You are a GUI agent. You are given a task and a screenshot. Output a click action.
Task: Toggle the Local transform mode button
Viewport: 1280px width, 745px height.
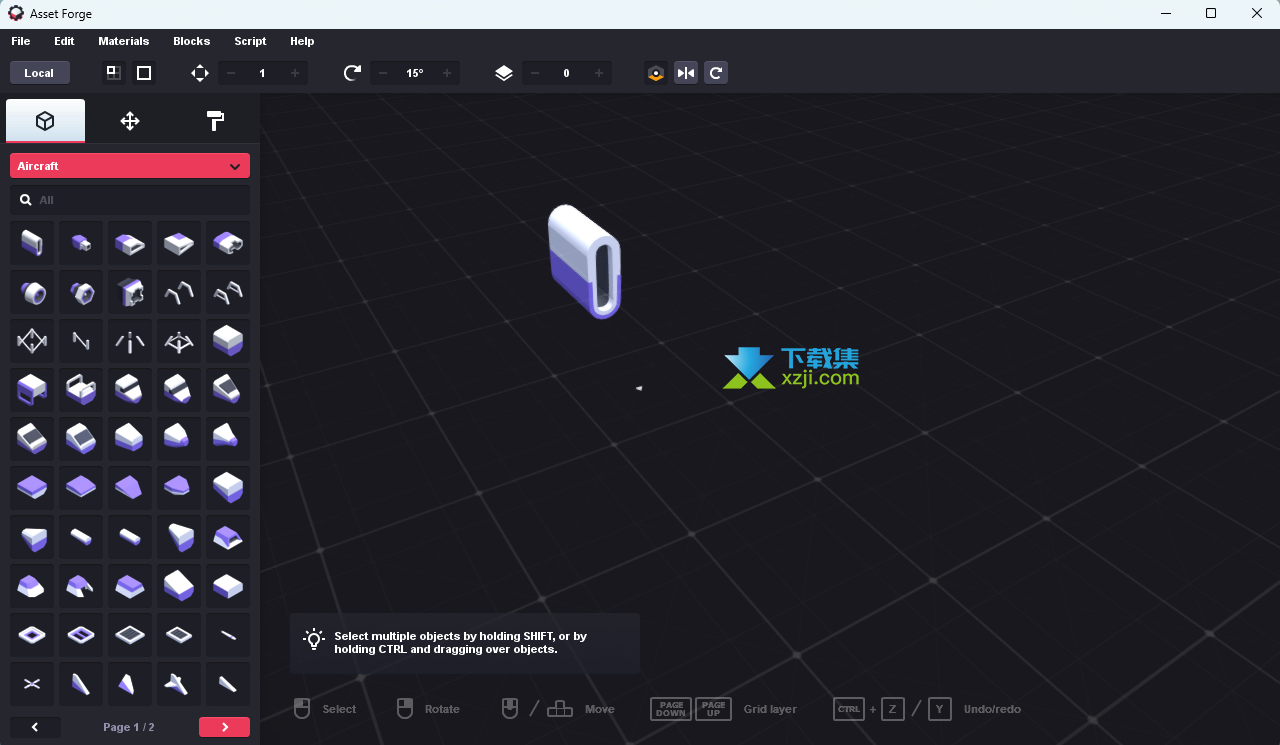point(39,73)
